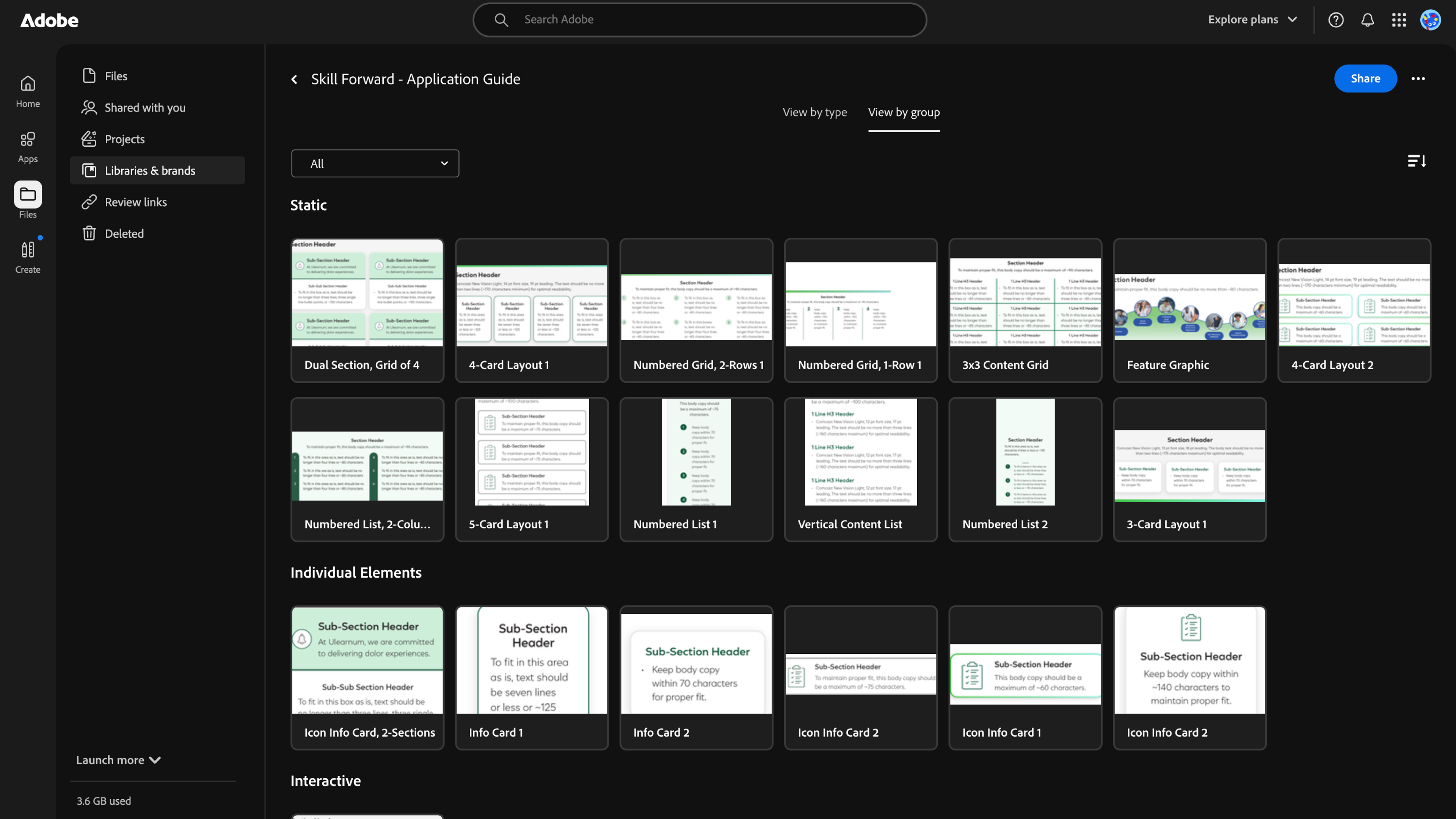The image size is (1456, 819).
Task: Select Files in the left rail
Action: point(28,200)
